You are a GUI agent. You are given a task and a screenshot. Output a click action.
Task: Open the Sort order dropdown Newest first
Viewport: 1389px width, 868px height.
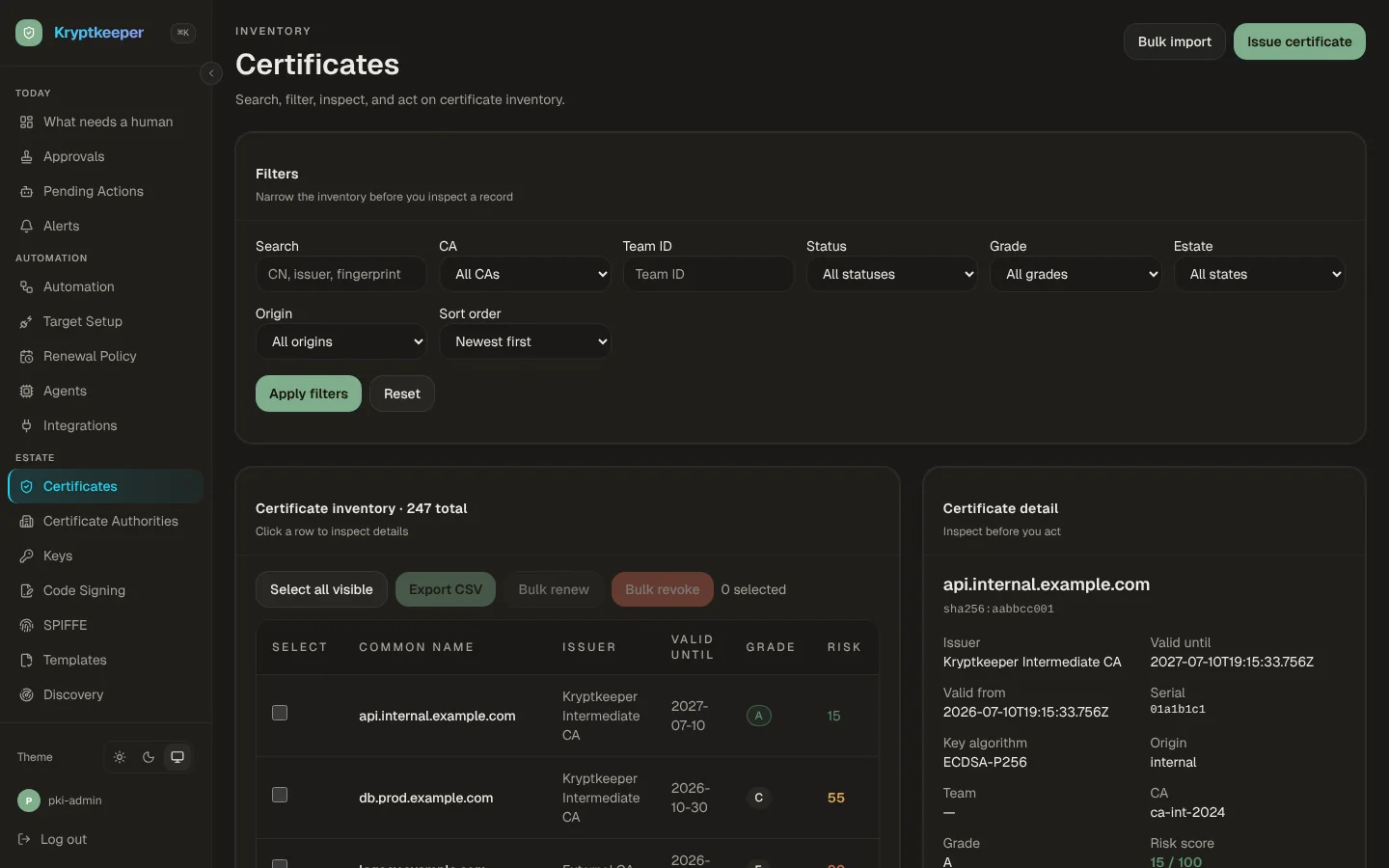[x=525, y=341]
